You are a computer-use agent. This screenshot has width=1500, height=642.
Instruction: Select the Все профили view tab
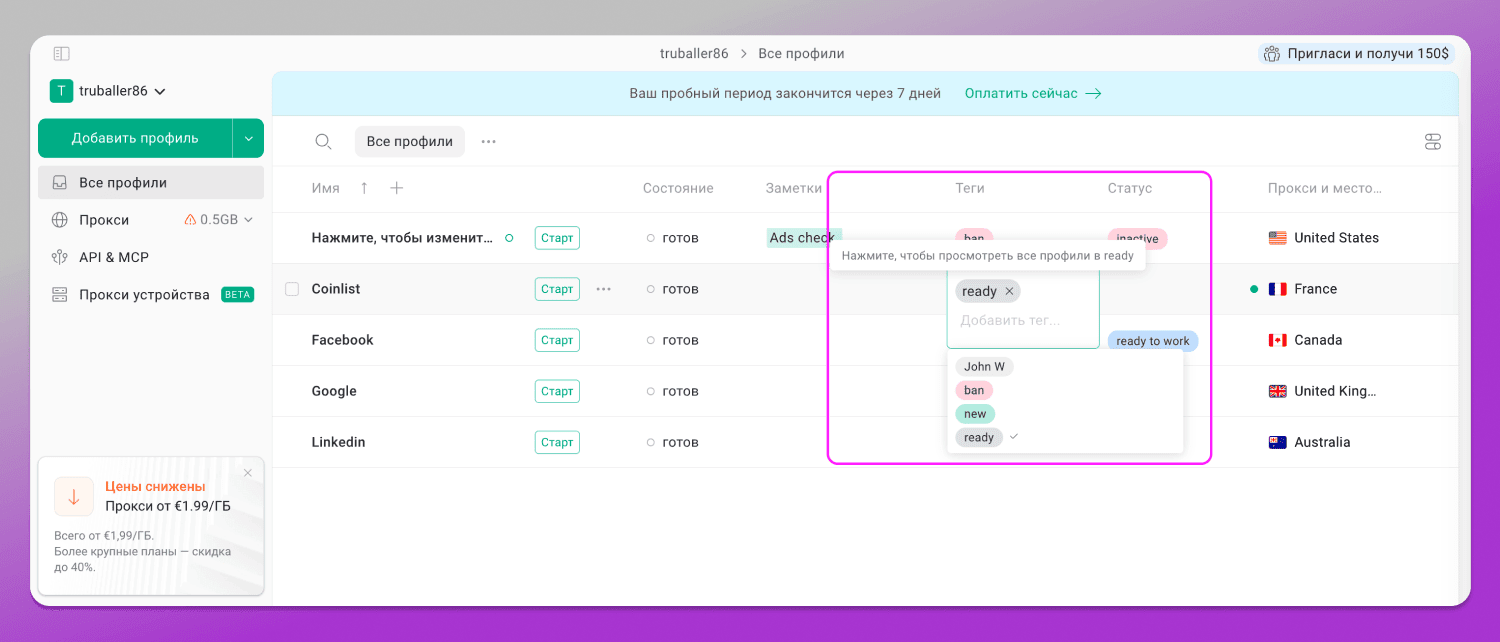410,142
